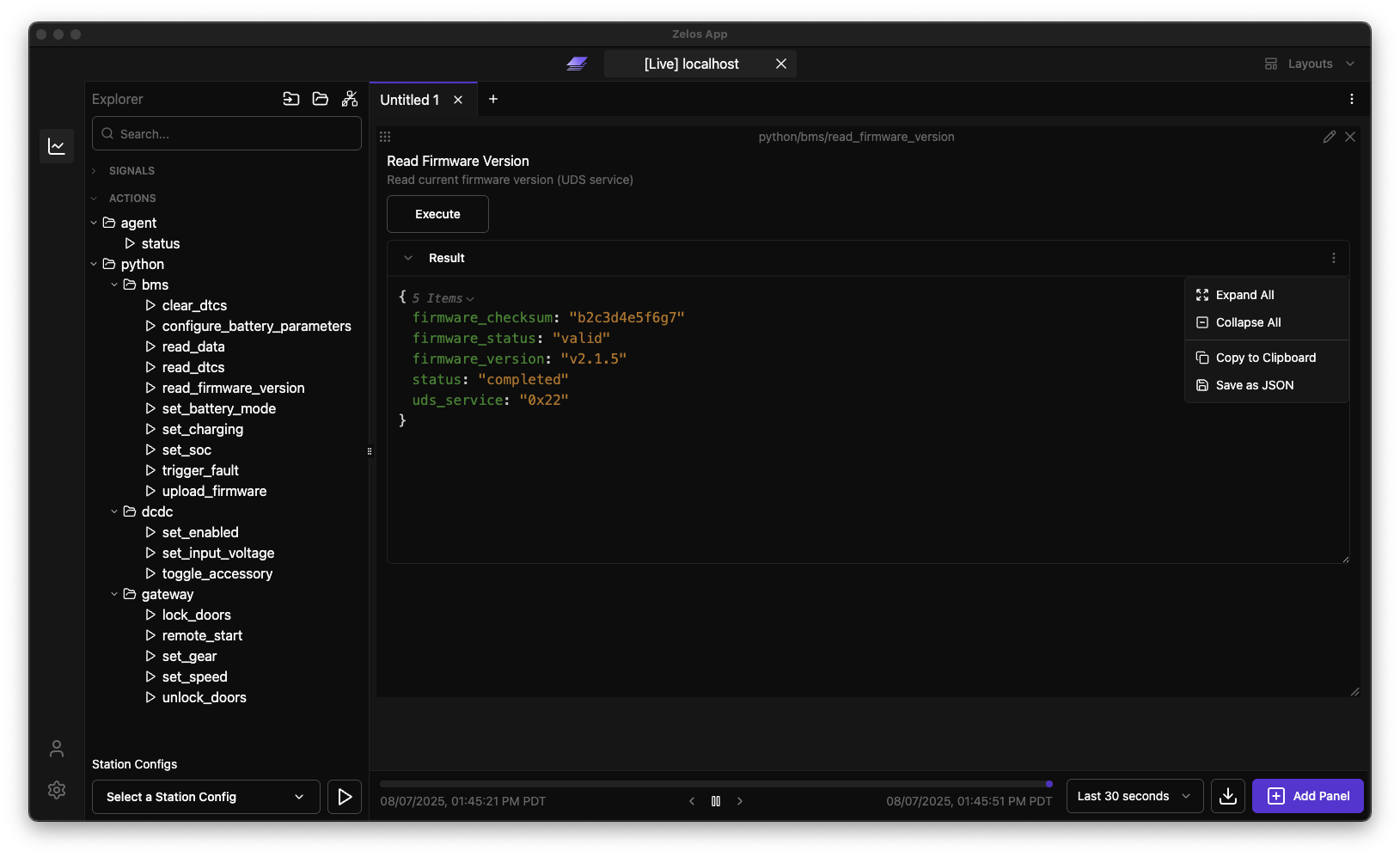Choose Collapse All from the menu
The height and width of the screenshot is (857, 1400).
[1267, 322]
